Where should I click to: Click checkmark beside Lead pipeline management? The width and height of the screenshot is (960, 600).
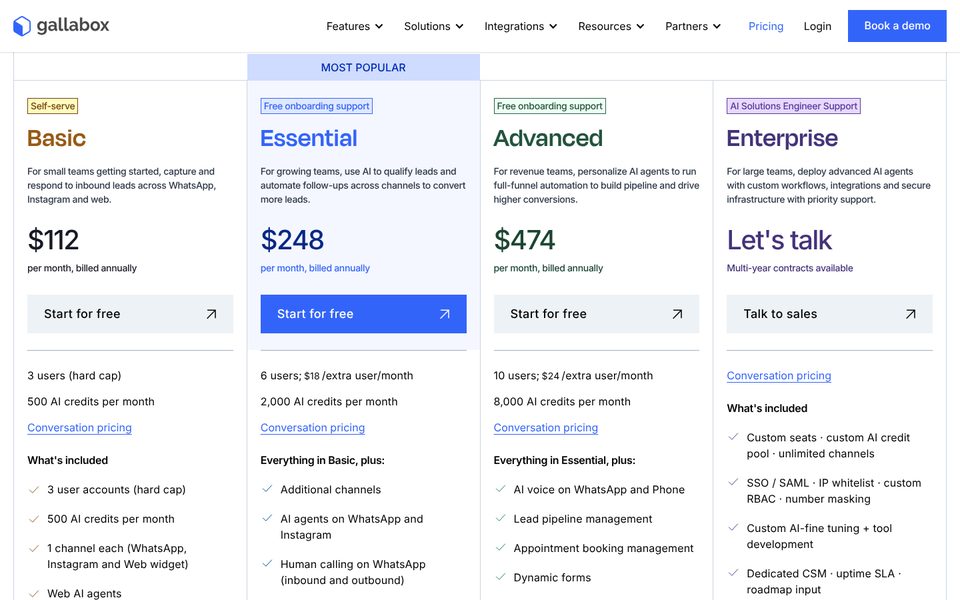coord(500,518)
